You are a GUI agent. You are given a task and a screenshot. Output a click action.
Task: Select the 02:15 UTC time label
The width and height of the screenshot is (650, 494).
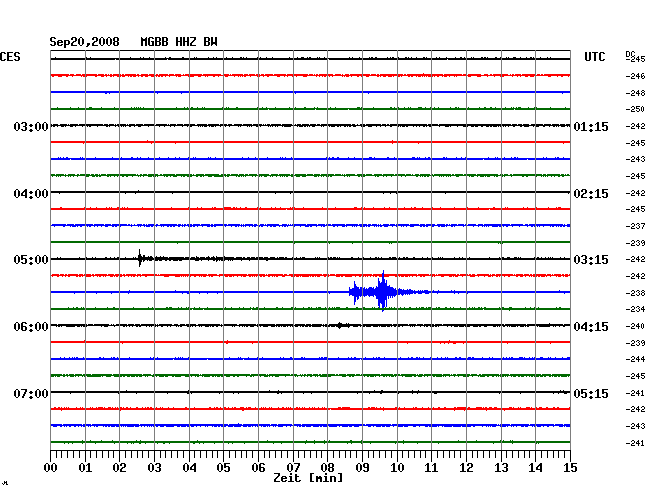pyautogui.click(x=591, y=194)
